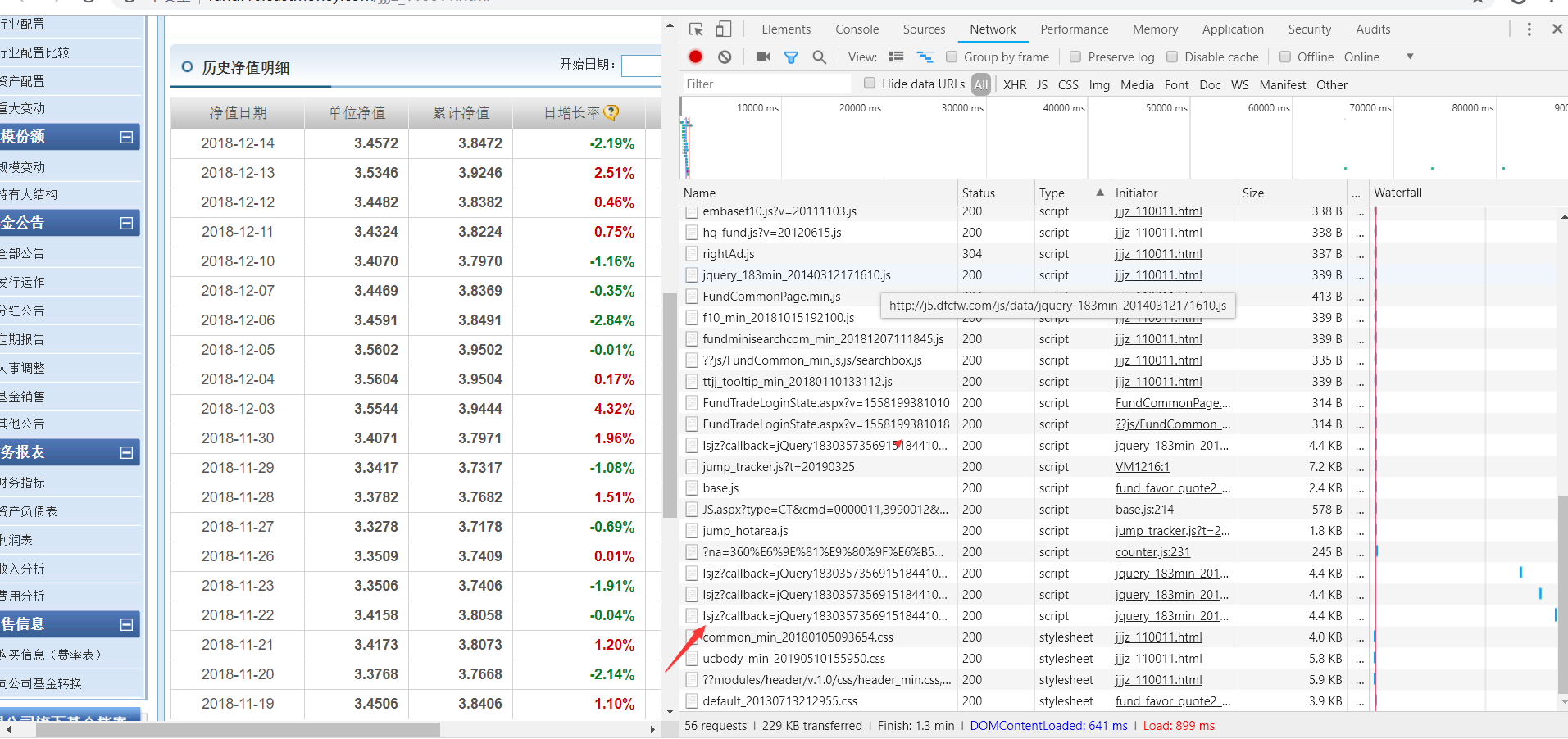Toggle the Offline checkbox
This screenshot has width=1568, height=739.
tap(1285, 57)
